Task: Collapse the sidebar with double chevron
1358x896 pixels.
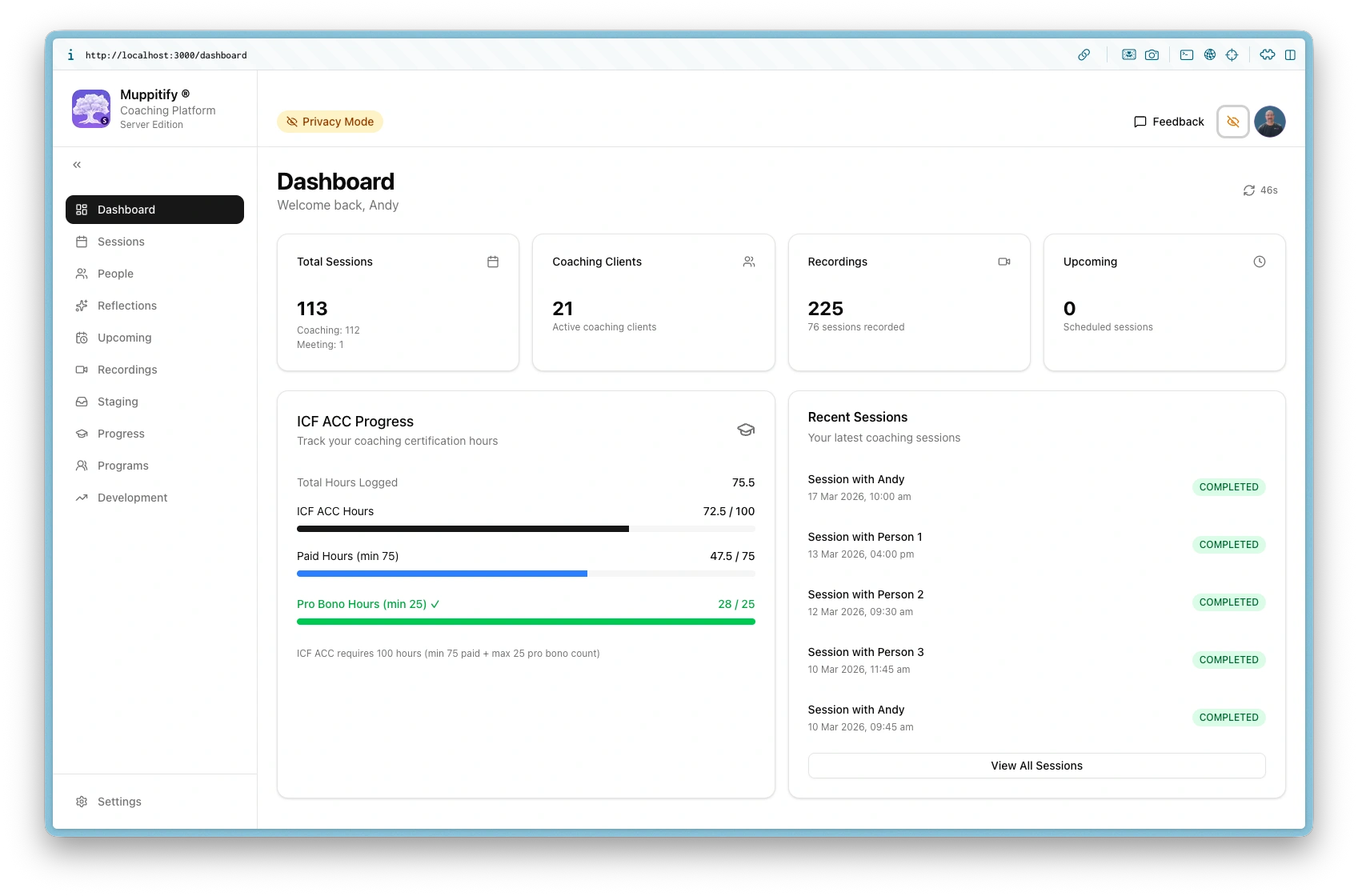Action: point(77,165)
